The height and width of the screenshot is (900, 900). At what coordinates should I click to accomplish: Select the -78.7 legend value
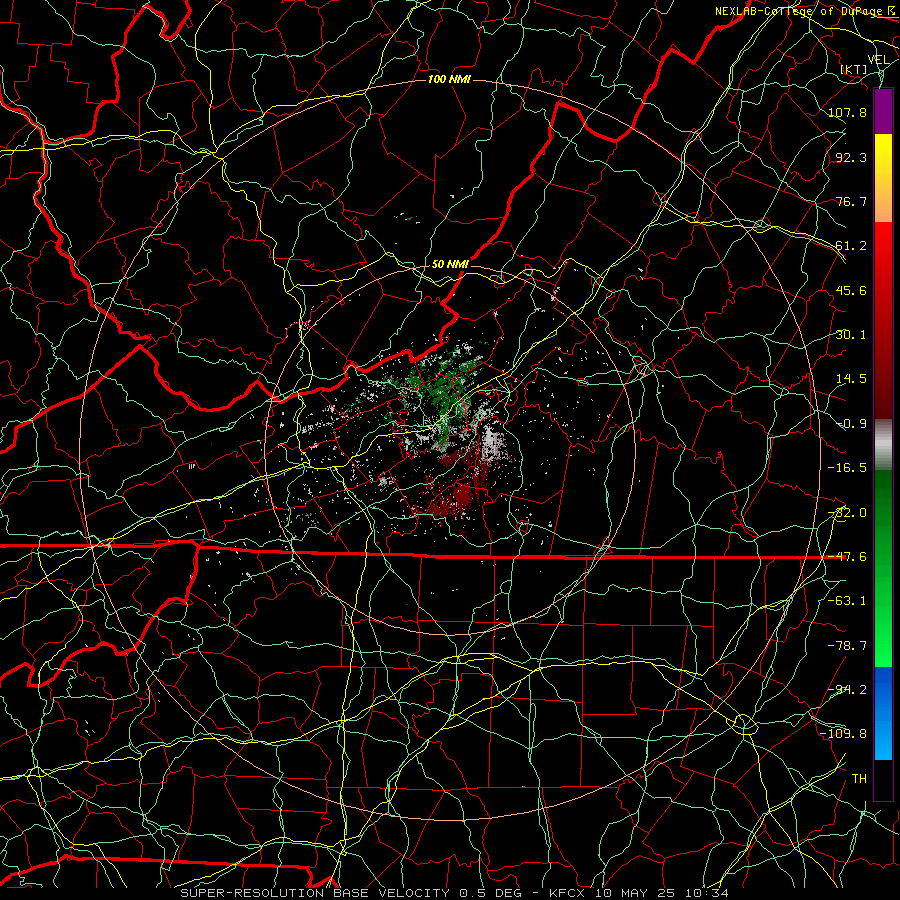(847, 646)
